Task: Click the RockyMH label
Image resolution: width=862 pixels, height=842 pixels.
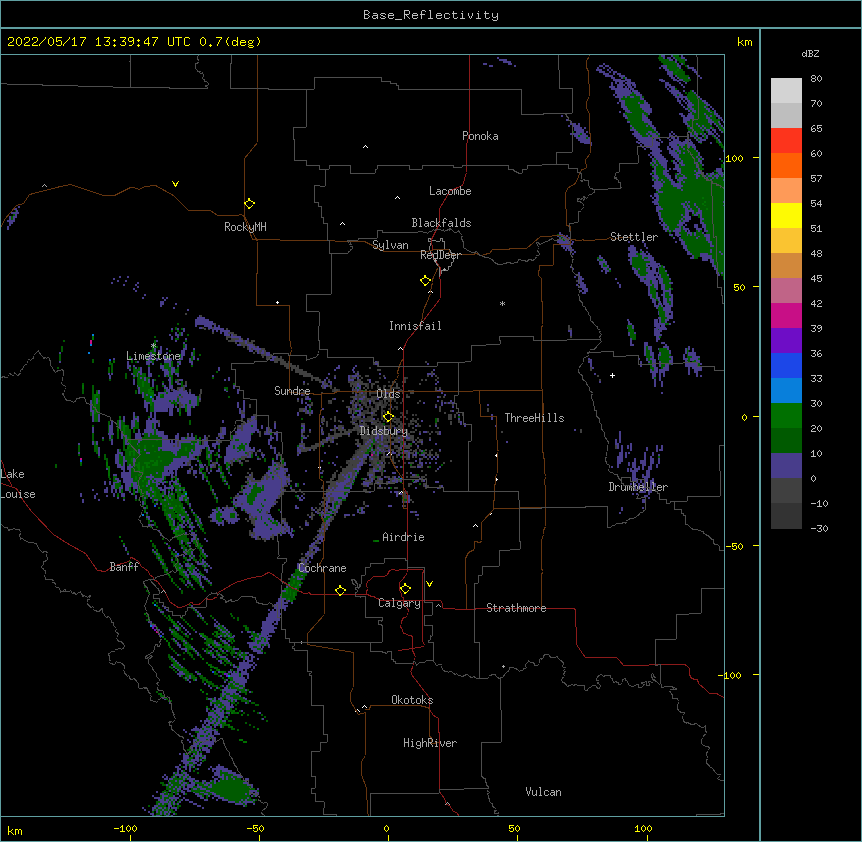Action: [x=245, y=227]
